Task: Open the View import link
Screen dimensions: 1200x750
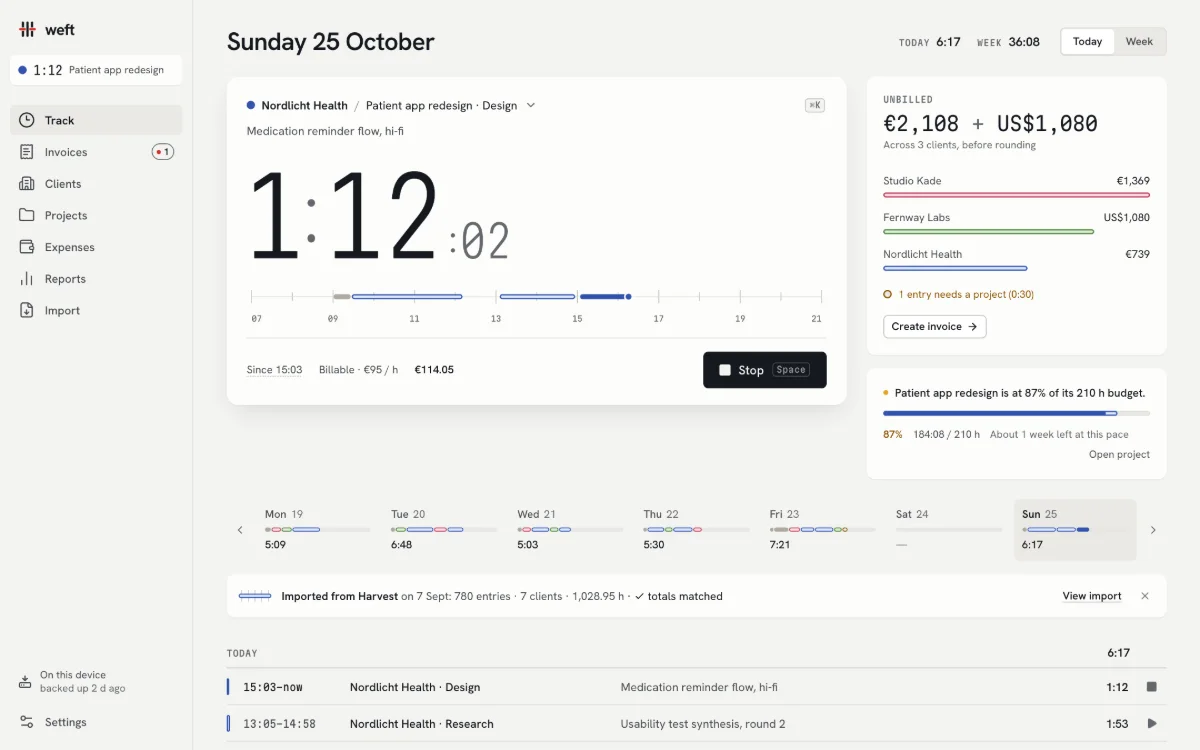Action: tap(1092, 596)
